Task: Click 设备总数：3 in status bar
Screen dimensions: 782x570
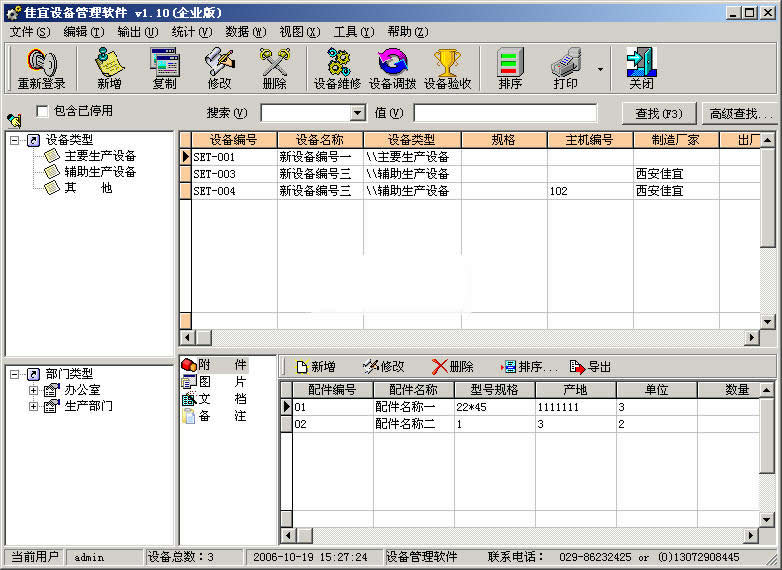Action: click(x=193, y=557)
